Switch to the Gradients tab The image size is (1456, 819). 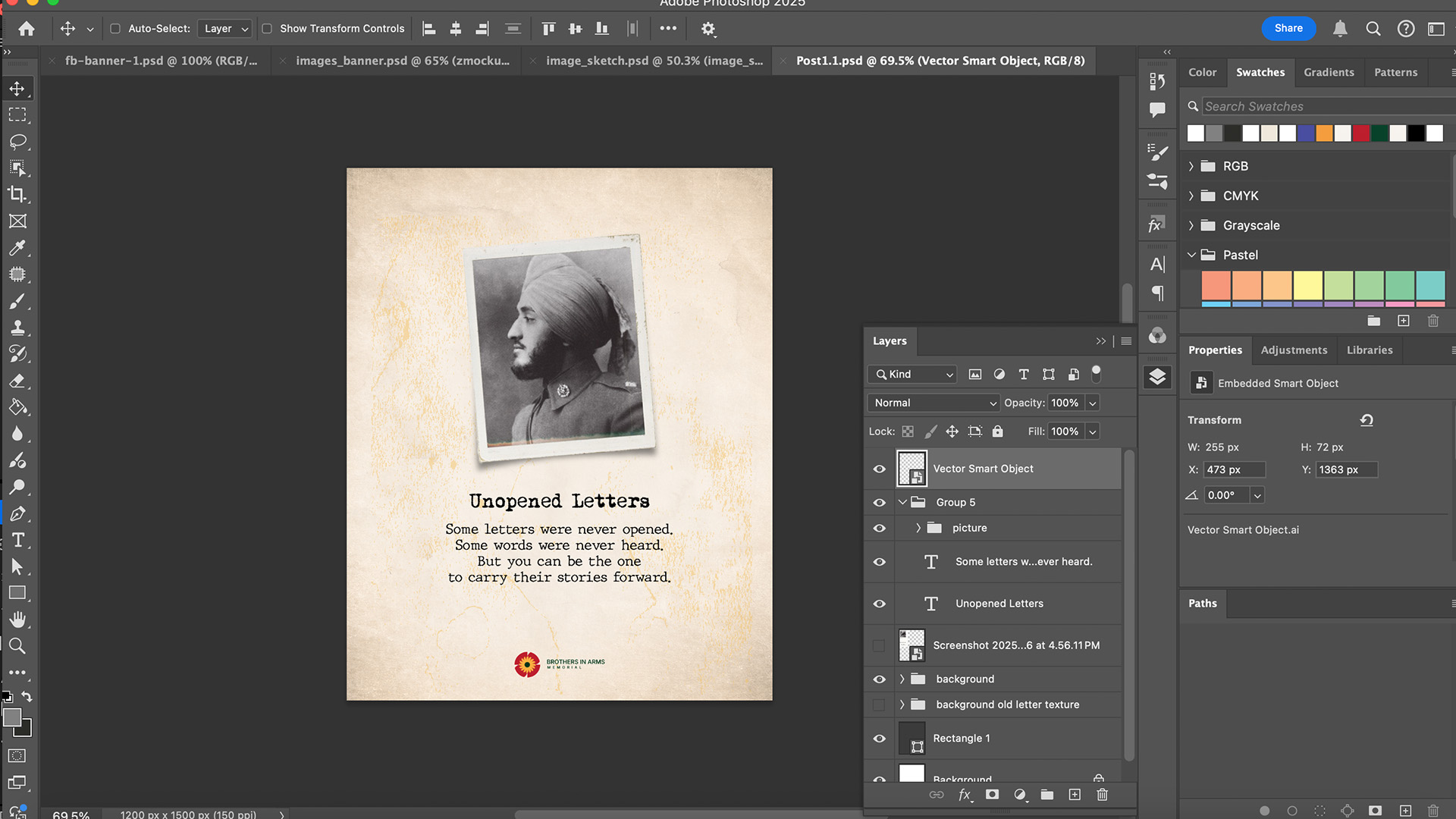coord(1329,72)
